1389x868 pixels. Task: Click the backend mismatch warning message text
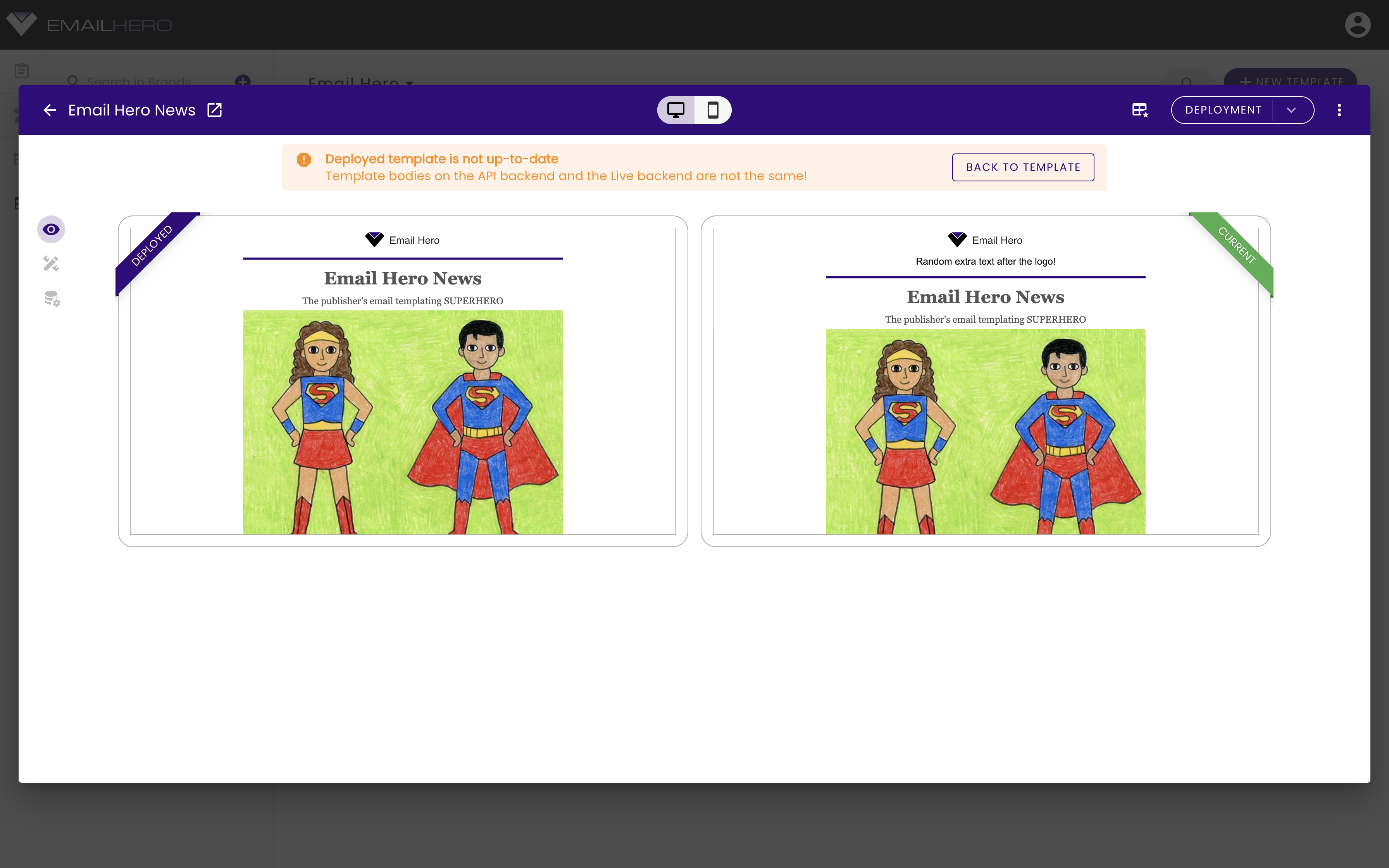coord(566,176)
